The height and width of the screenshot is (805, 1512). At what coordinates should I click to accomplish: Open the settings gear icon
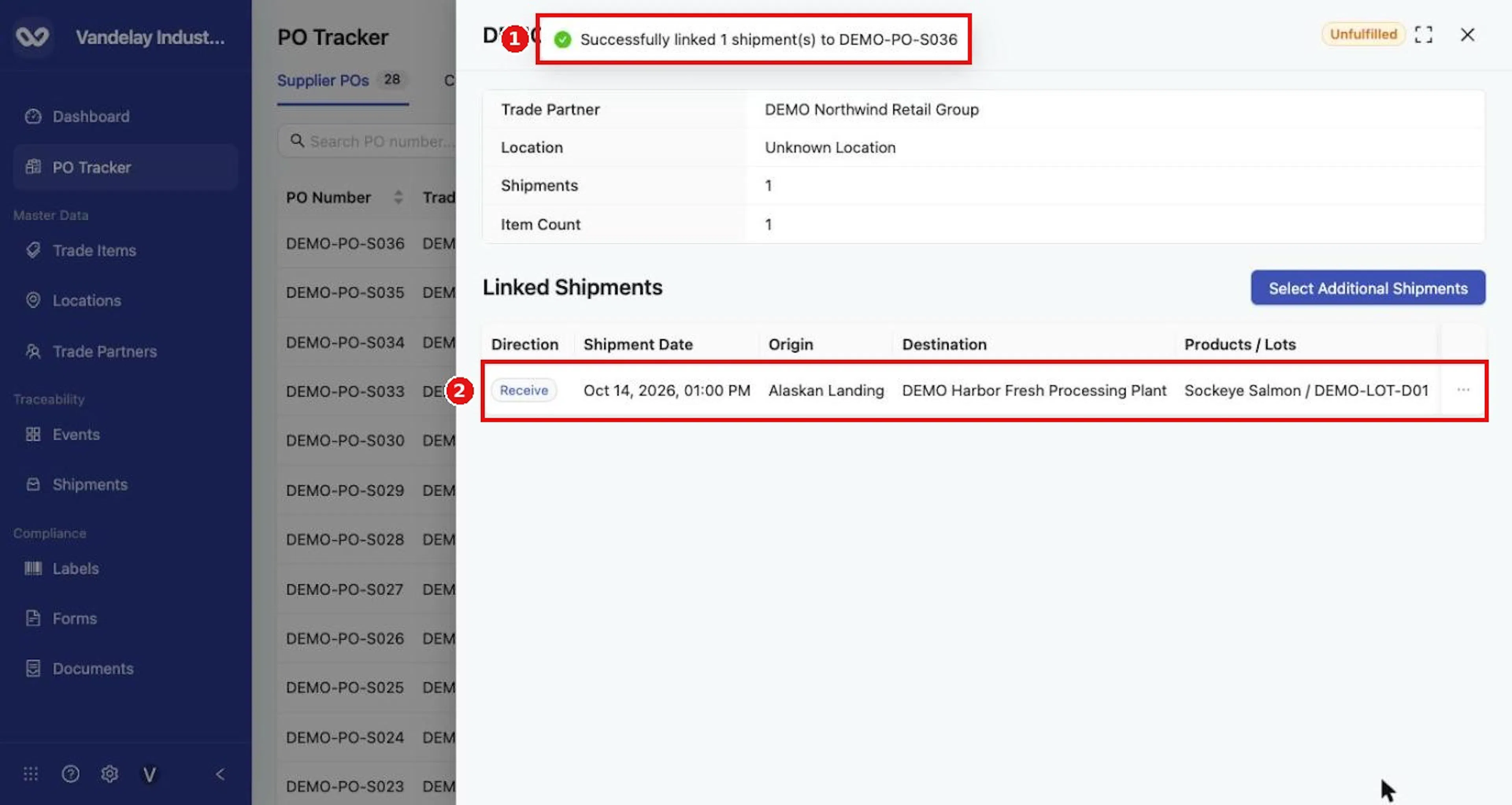110,774
